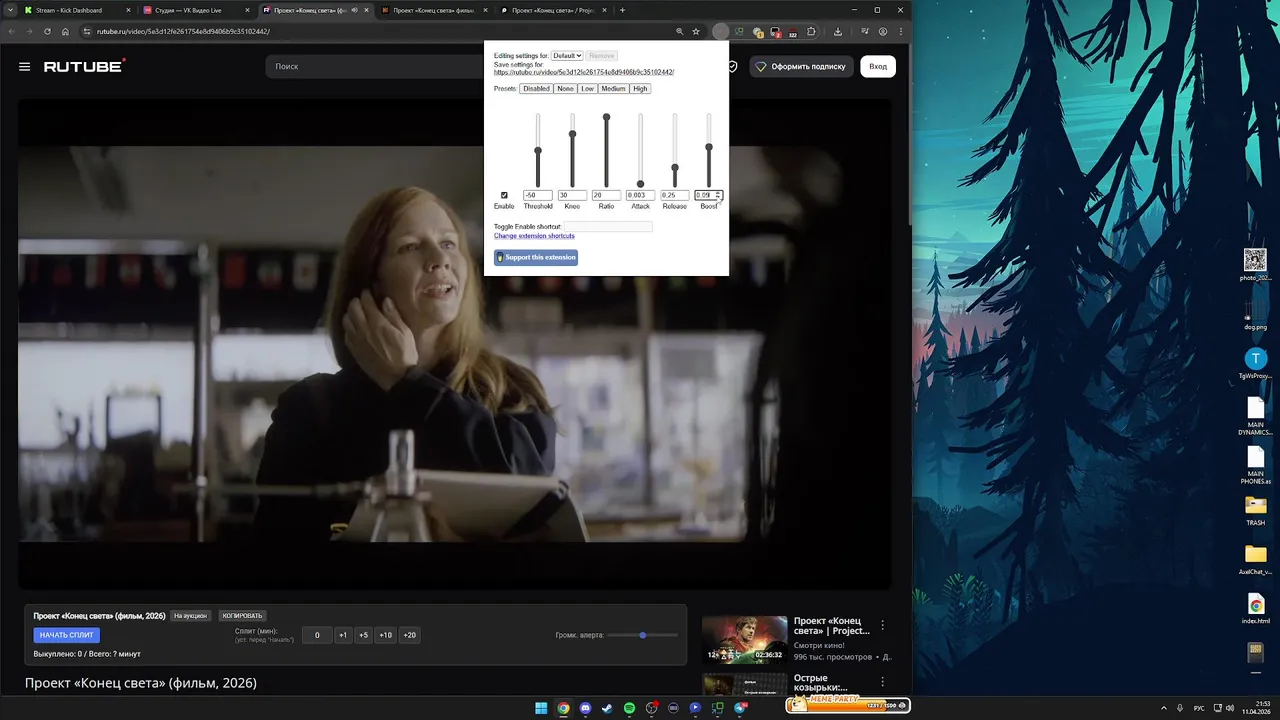Apply the High preset
The height and width of the screenshot is (720, 1280).
(x=640, y=89)
